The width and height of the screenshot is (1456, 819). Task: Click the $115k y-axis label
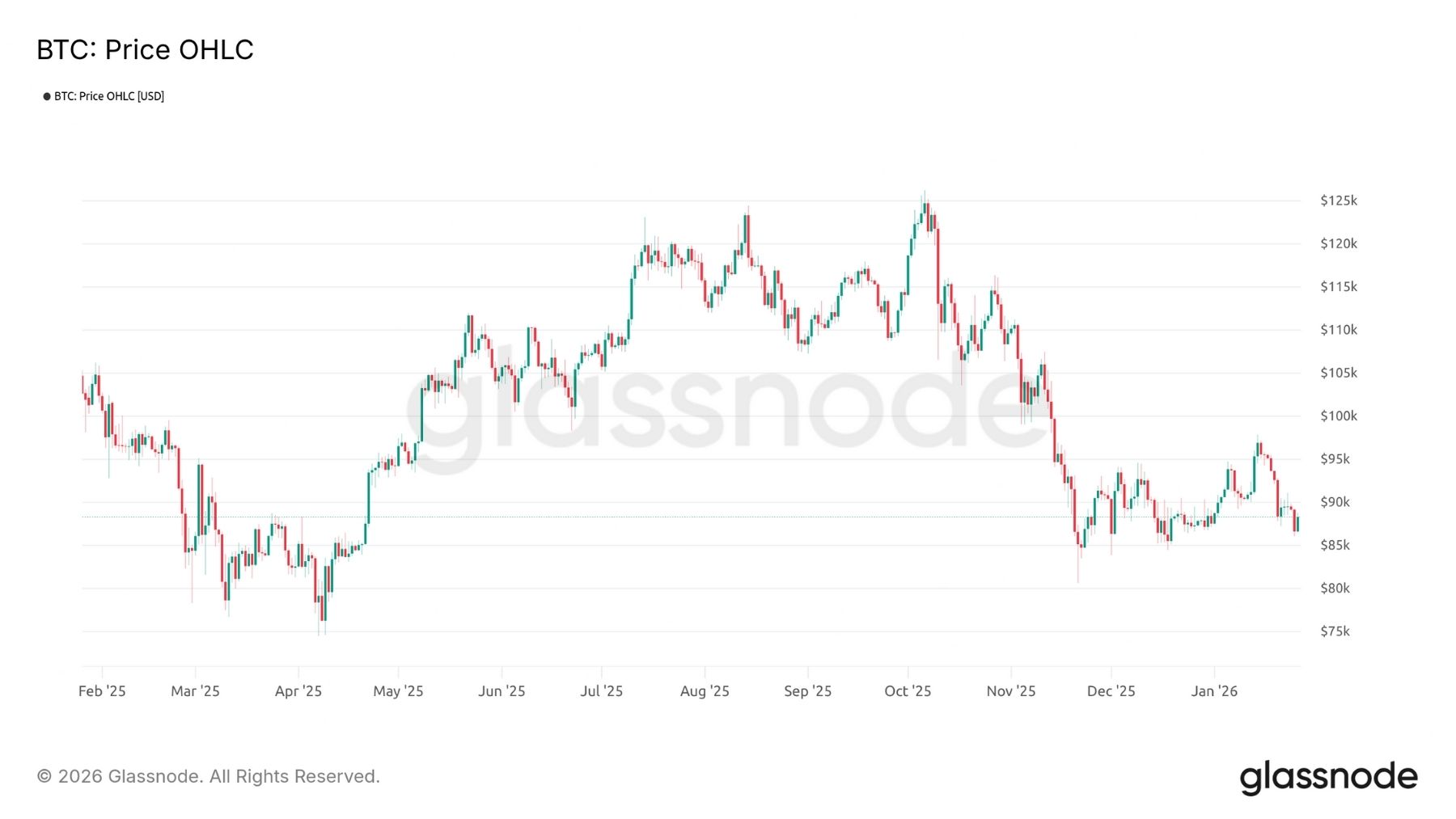[1339, 287]
